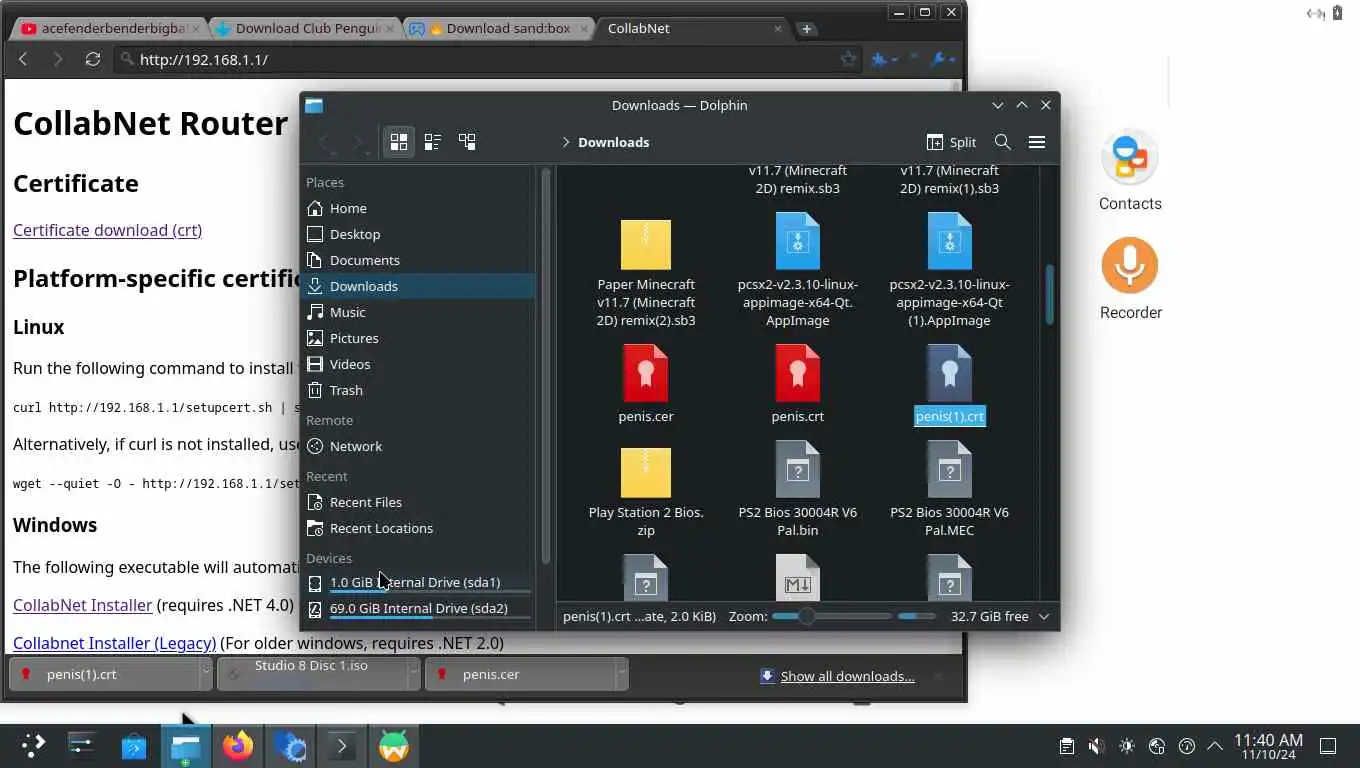This screenshot has height=768, width=1360.
Task: Click the Certificate download (crt) link
Action: [x=108, y=230]
